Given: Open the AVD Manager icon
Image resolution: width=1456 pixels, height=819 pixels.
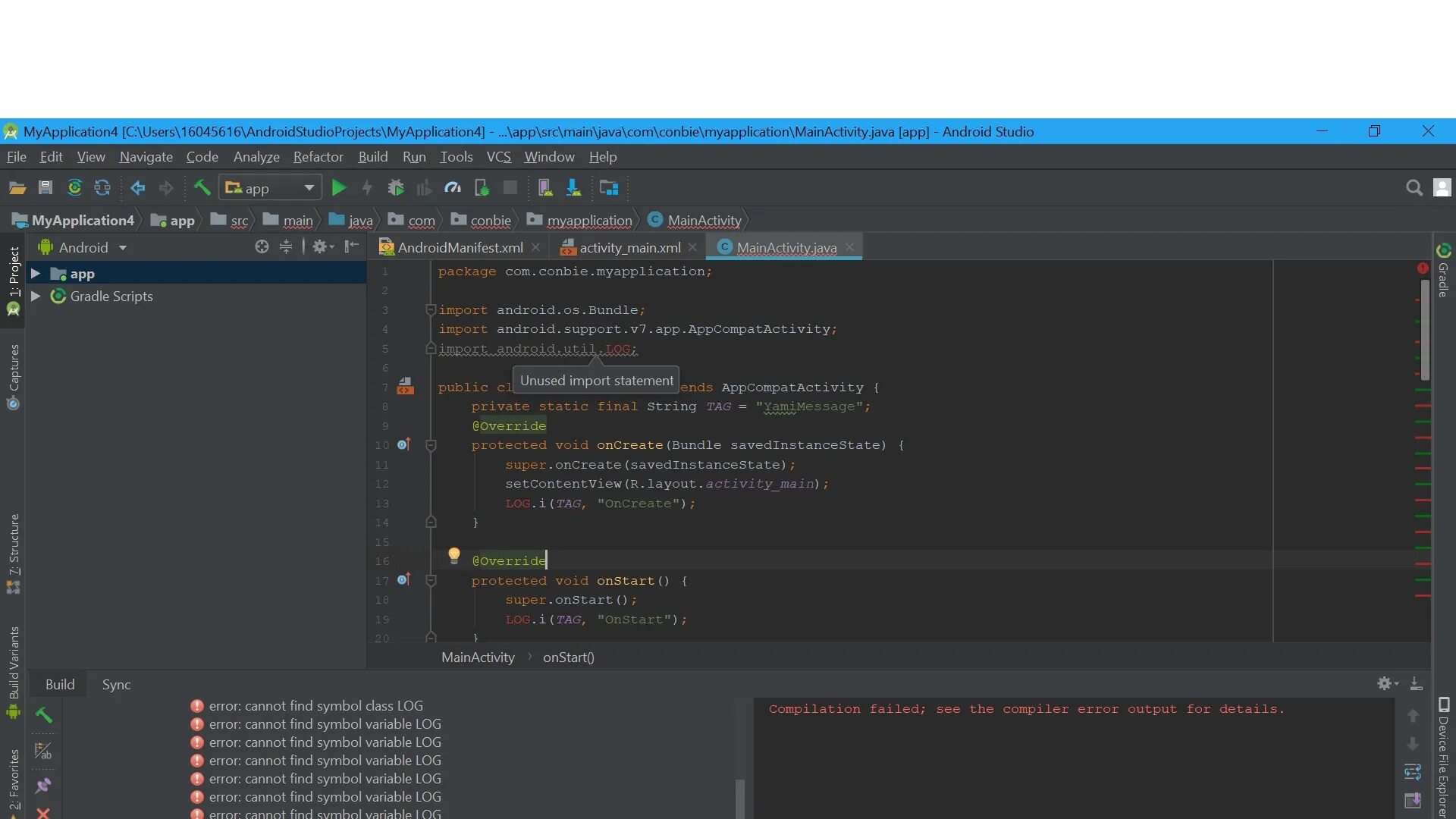Looking at the screenshot, I should pyautogui.click(x=544, y=188).
